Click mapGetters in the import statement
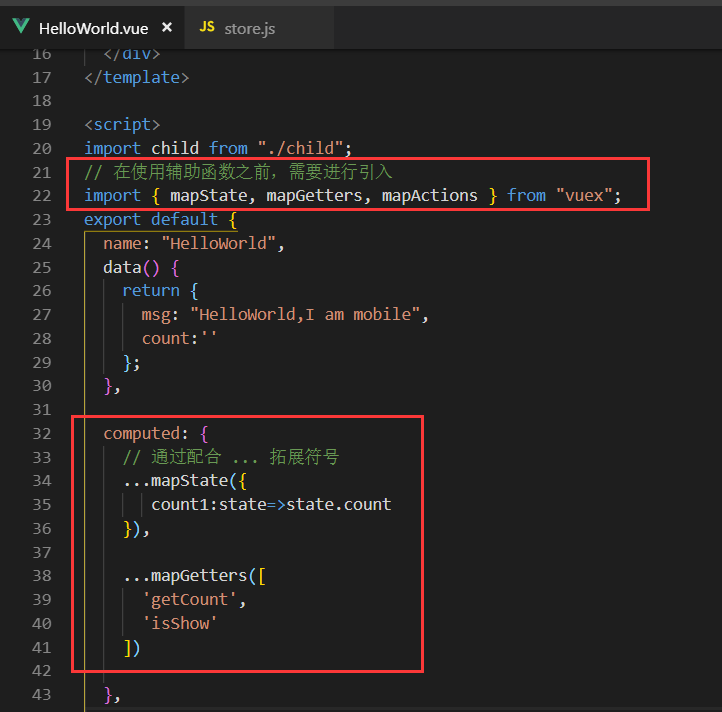722x712 pixels. [x=314, y=196]
